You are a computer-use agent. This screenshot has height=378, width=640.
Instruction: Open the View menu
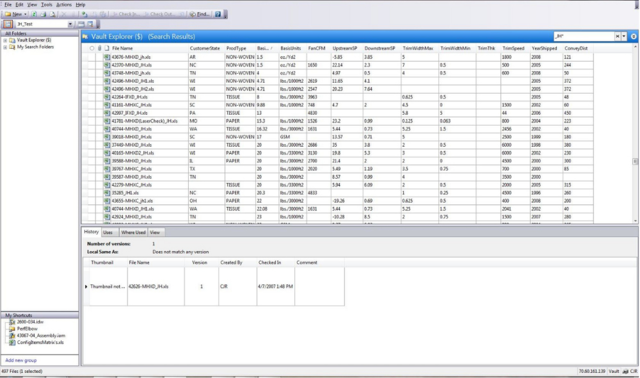(32, 4)
